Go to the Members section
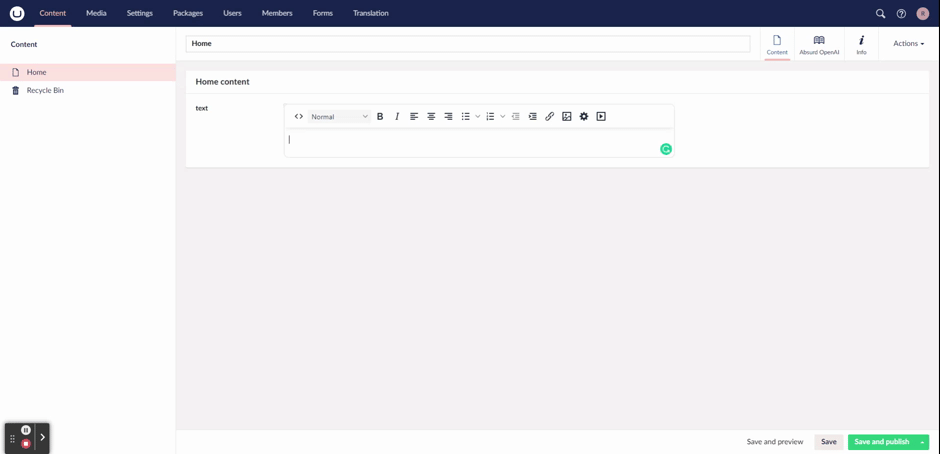 [x=277, y=13]
